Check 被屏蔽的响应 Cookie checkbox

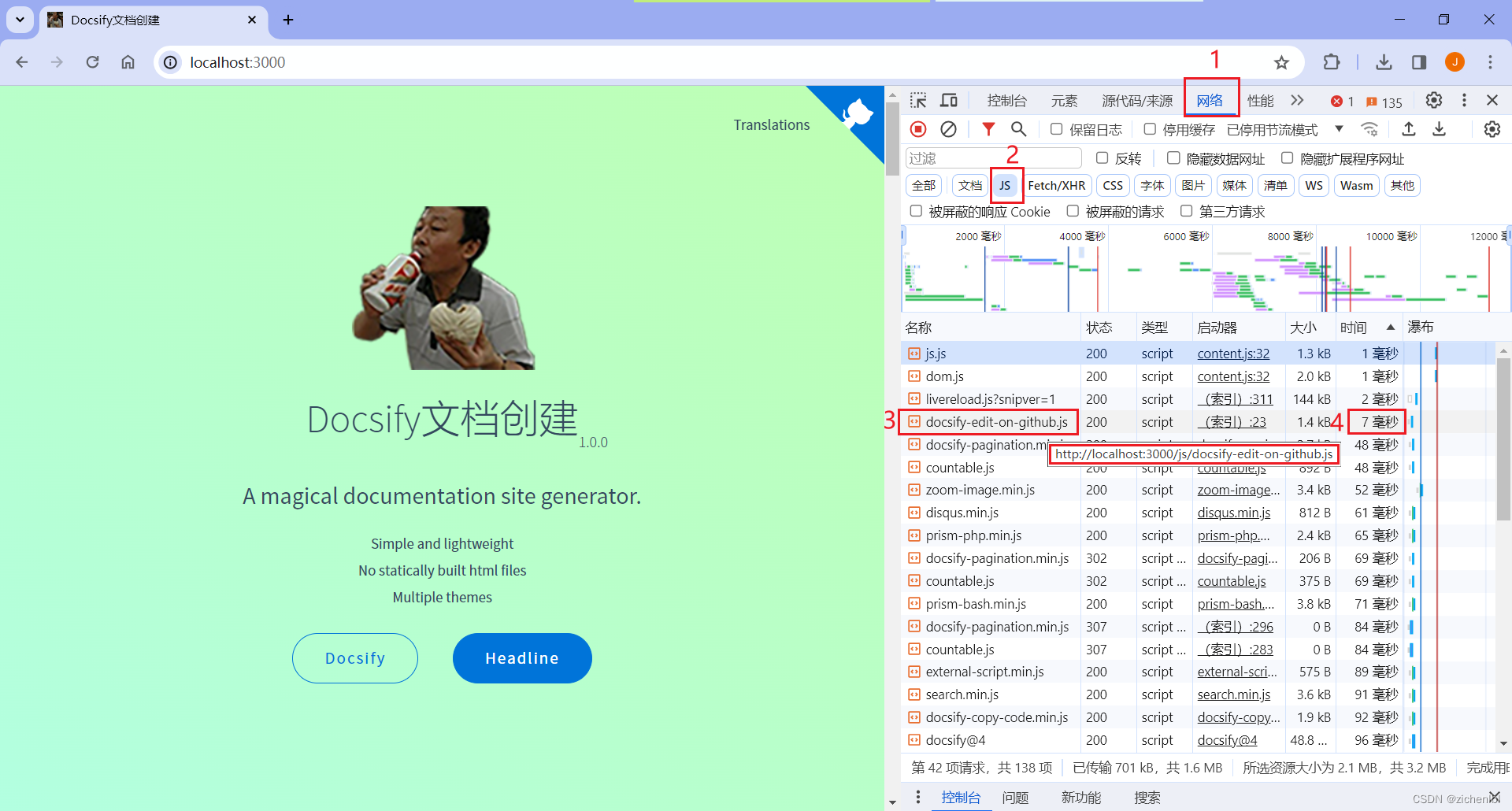pos(916,211)
